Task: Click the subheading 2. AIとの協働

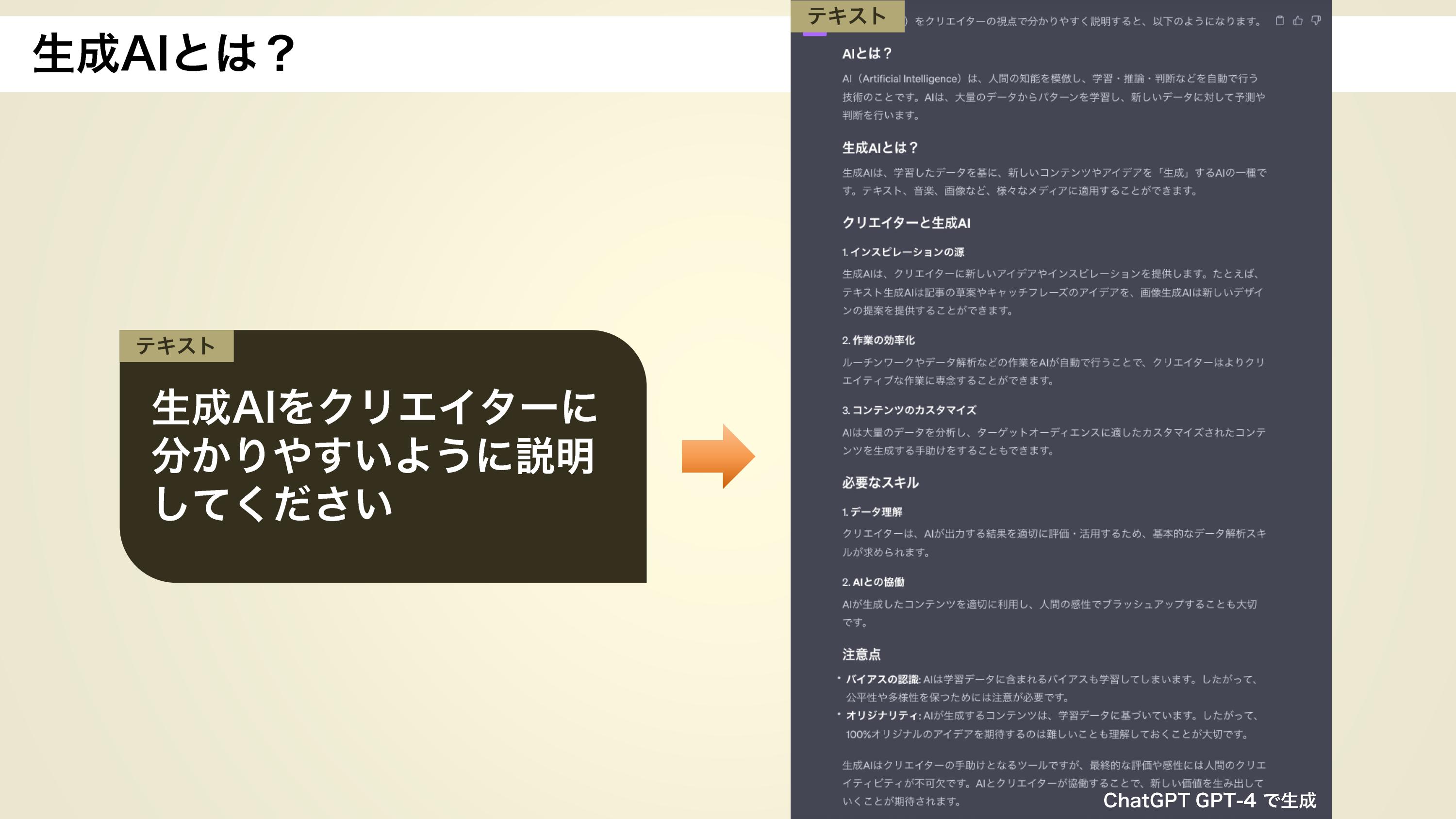Action: [873, 582]
